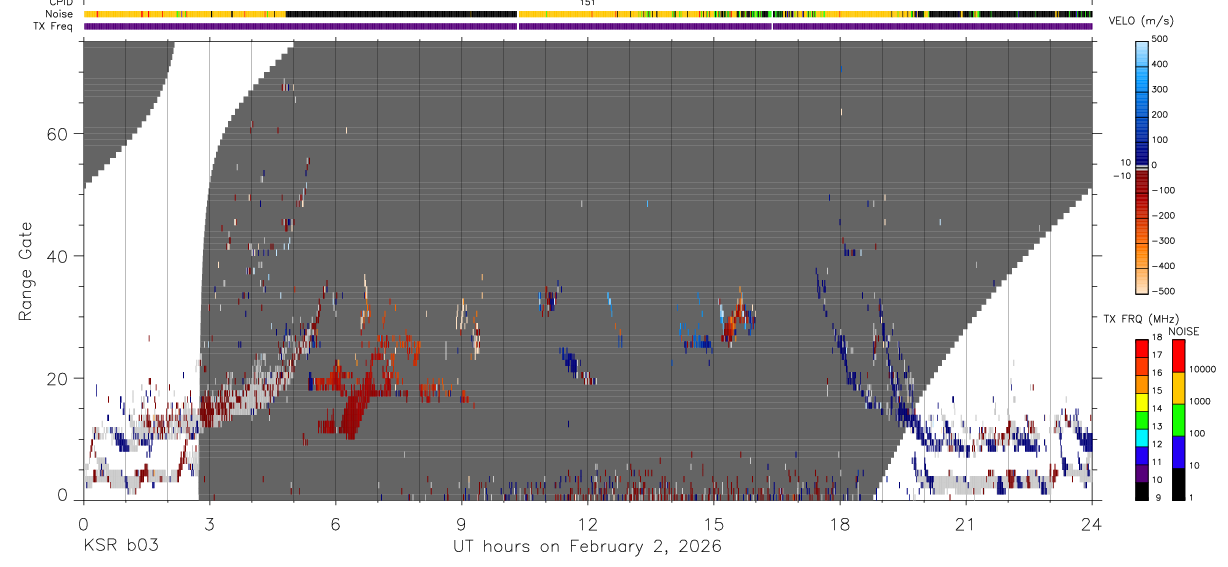Click the 18 tick on the UT hours axis
This screenshot has height=567, width=1228.
pyautogui.click(x=840, y=524)
